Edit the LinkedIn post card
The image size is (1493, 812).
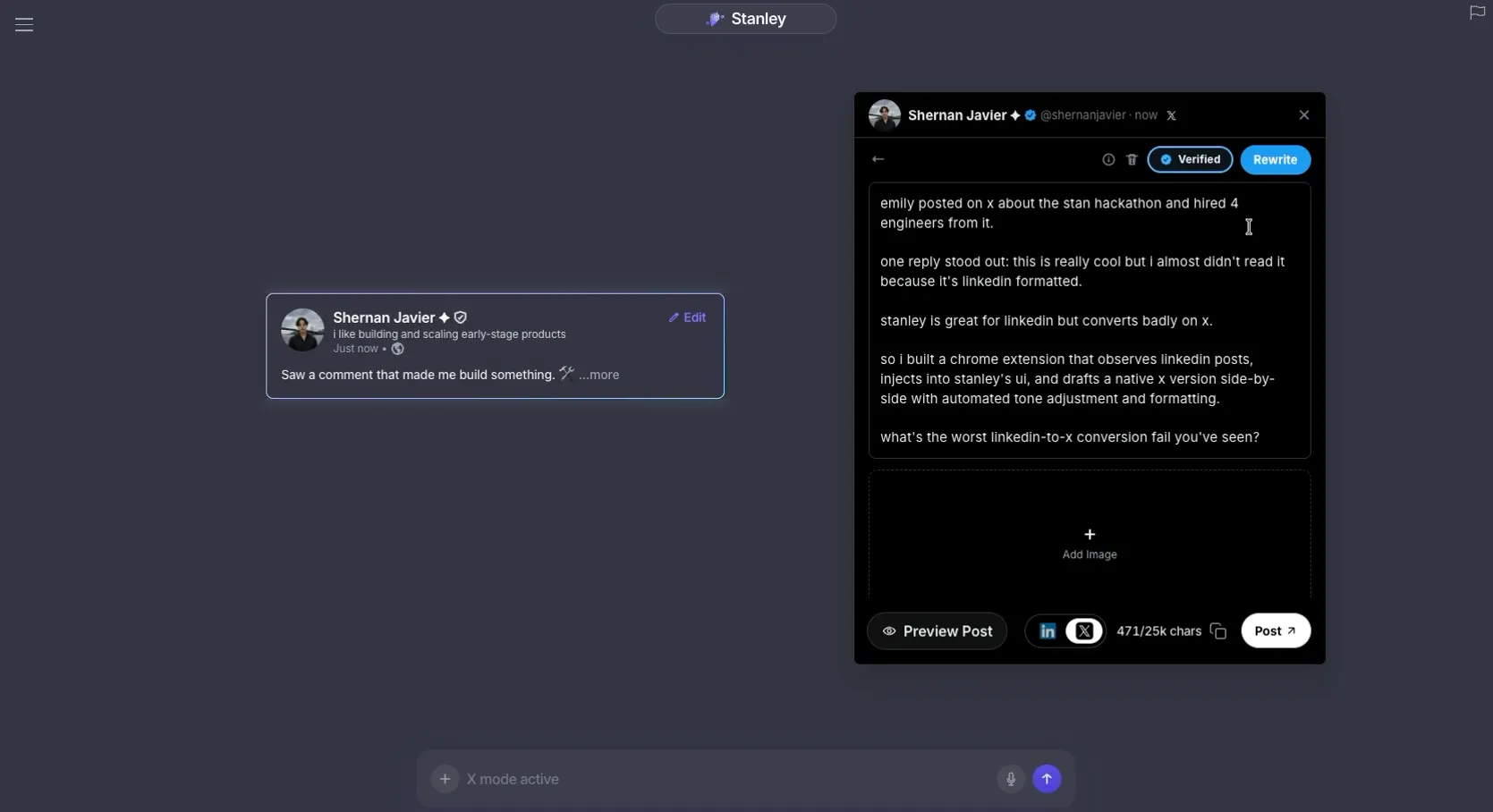click(687, 317)
